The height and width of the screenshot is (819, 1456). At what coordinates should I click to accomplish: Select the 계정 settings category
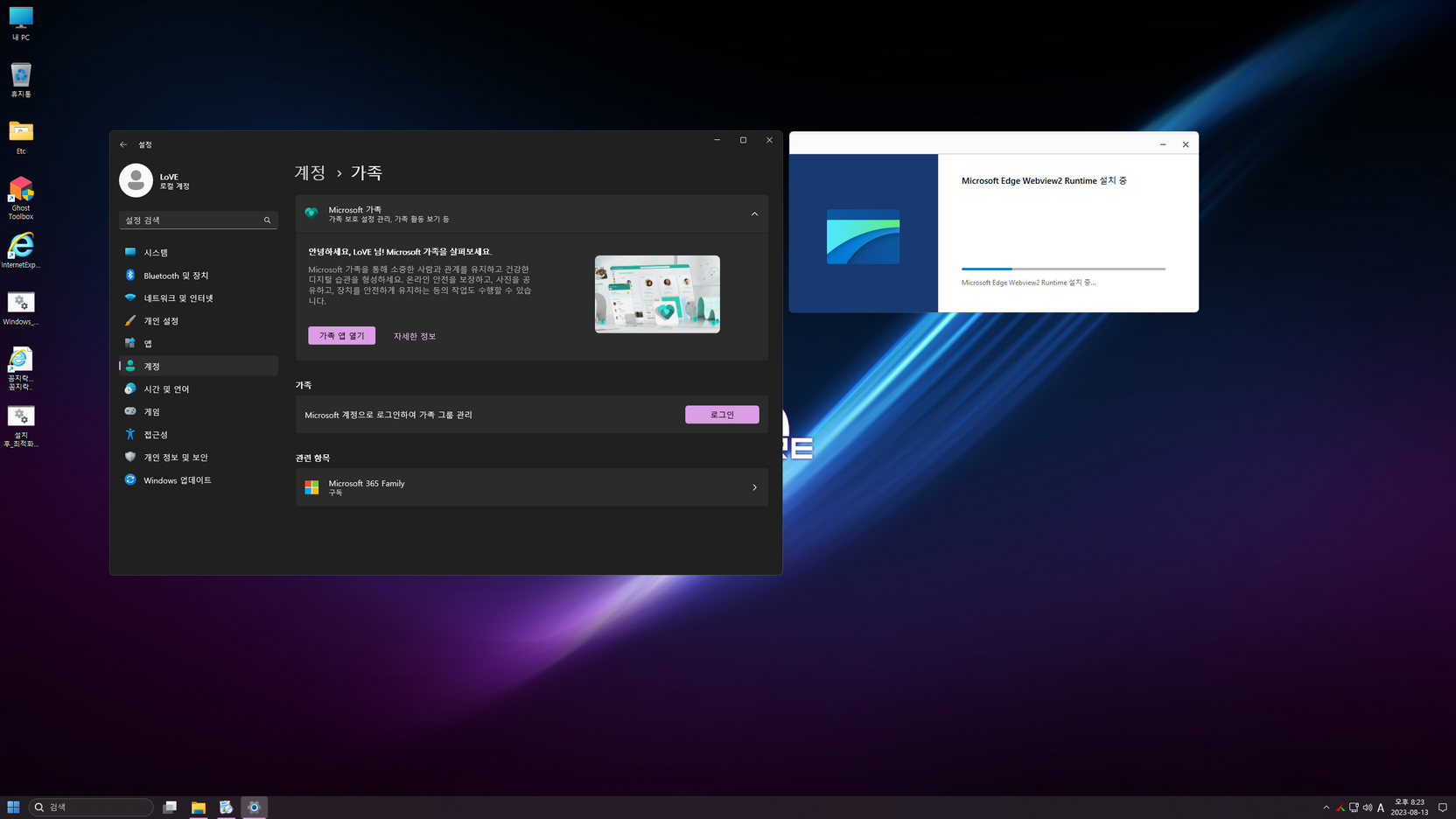199,366
